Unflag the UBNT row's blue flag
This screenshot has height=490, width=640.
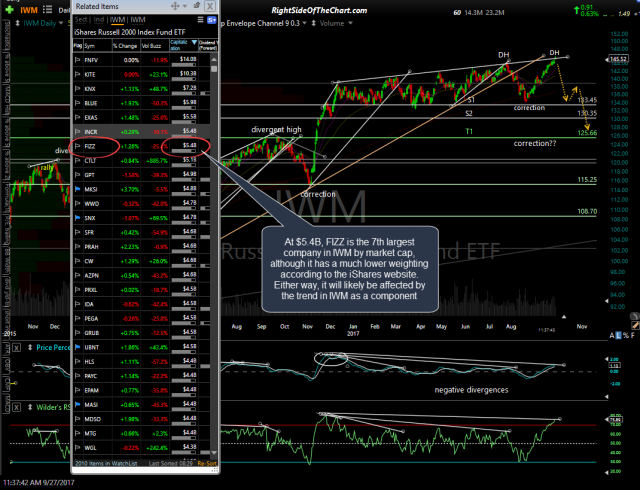point(78,347)
